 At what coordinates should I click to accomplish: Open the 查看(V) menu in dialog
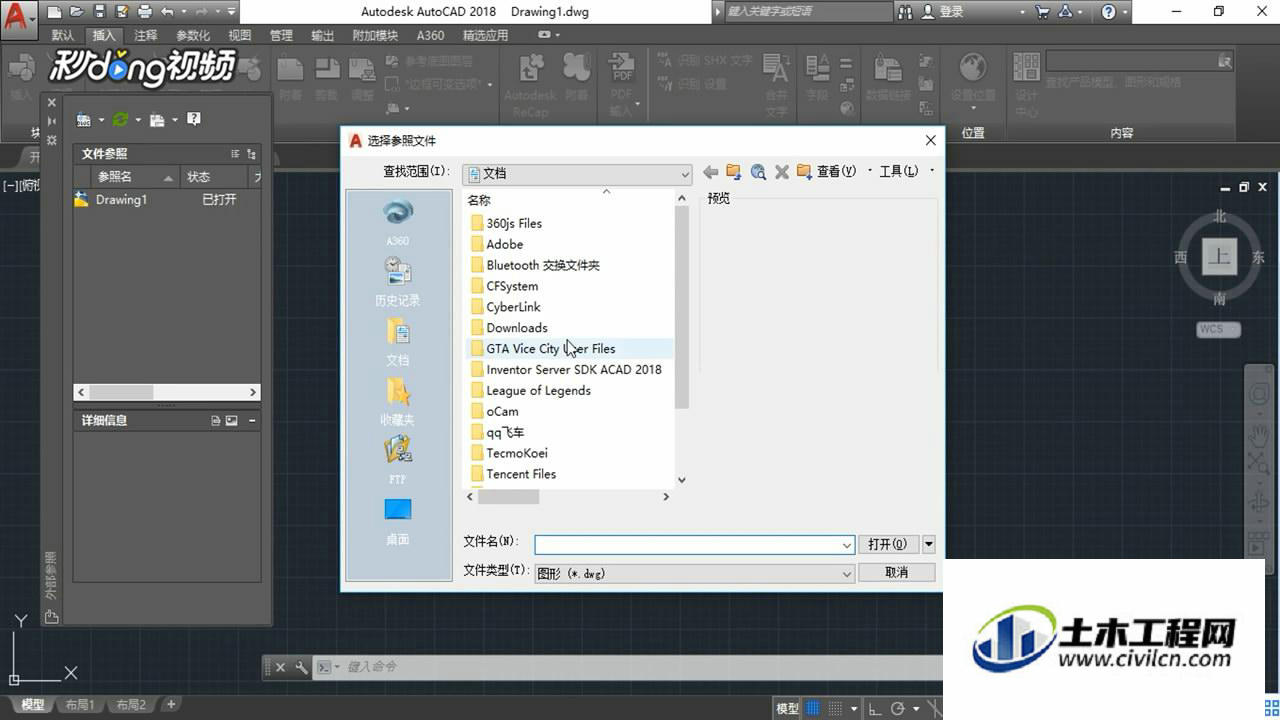(x=836, y=172)
